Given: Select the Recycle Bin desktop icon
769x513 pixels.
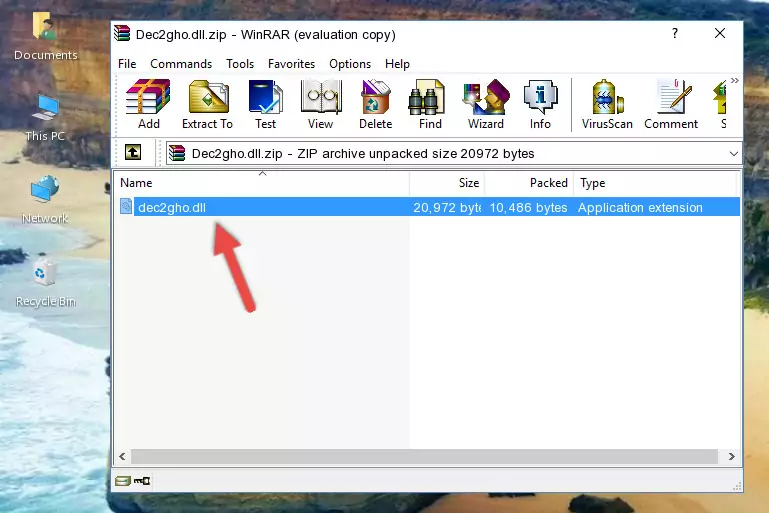Looking at the screenshot, I should pos(46,283).
